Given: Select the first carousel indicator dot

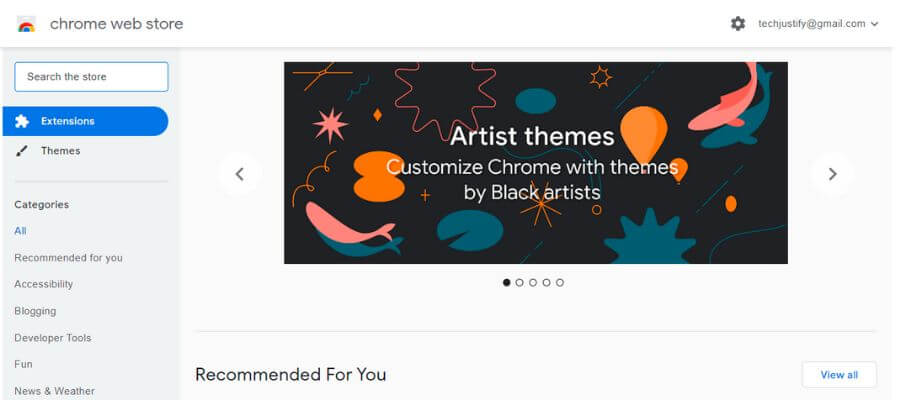Looking at the screenshot, I should pyautogui.click(x=506, y=283).
